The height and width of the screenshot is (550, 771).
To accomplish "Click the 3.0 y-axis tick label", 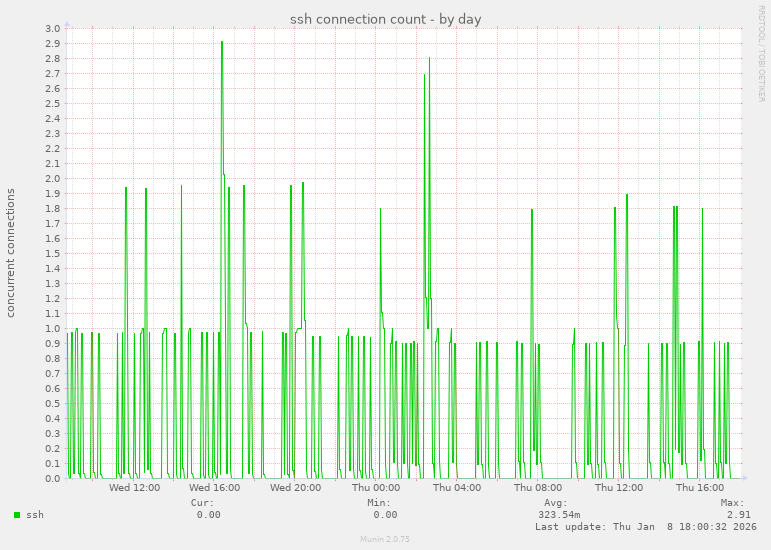I will coord(53,29).
